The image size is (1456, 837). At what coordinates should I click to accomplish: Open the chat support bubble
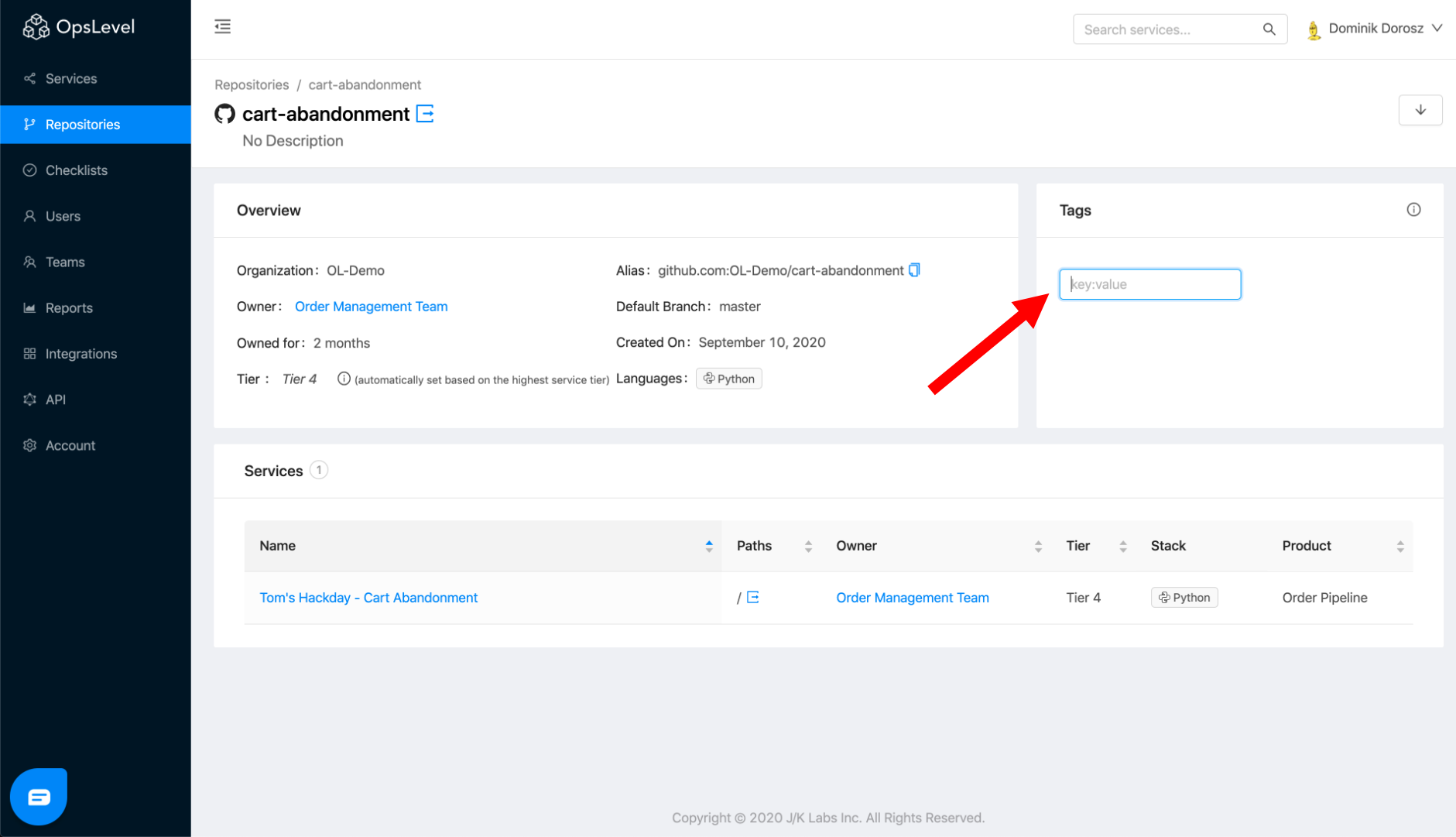coord(39,797)
